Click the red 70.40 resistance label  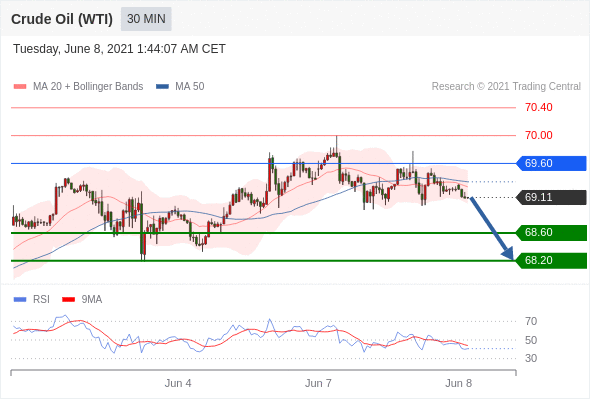(538, 108)
